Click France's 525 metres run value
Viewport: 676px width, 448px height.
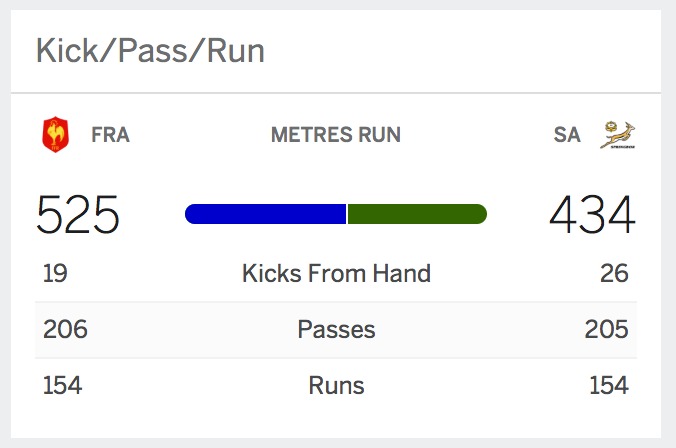[78, 215]
